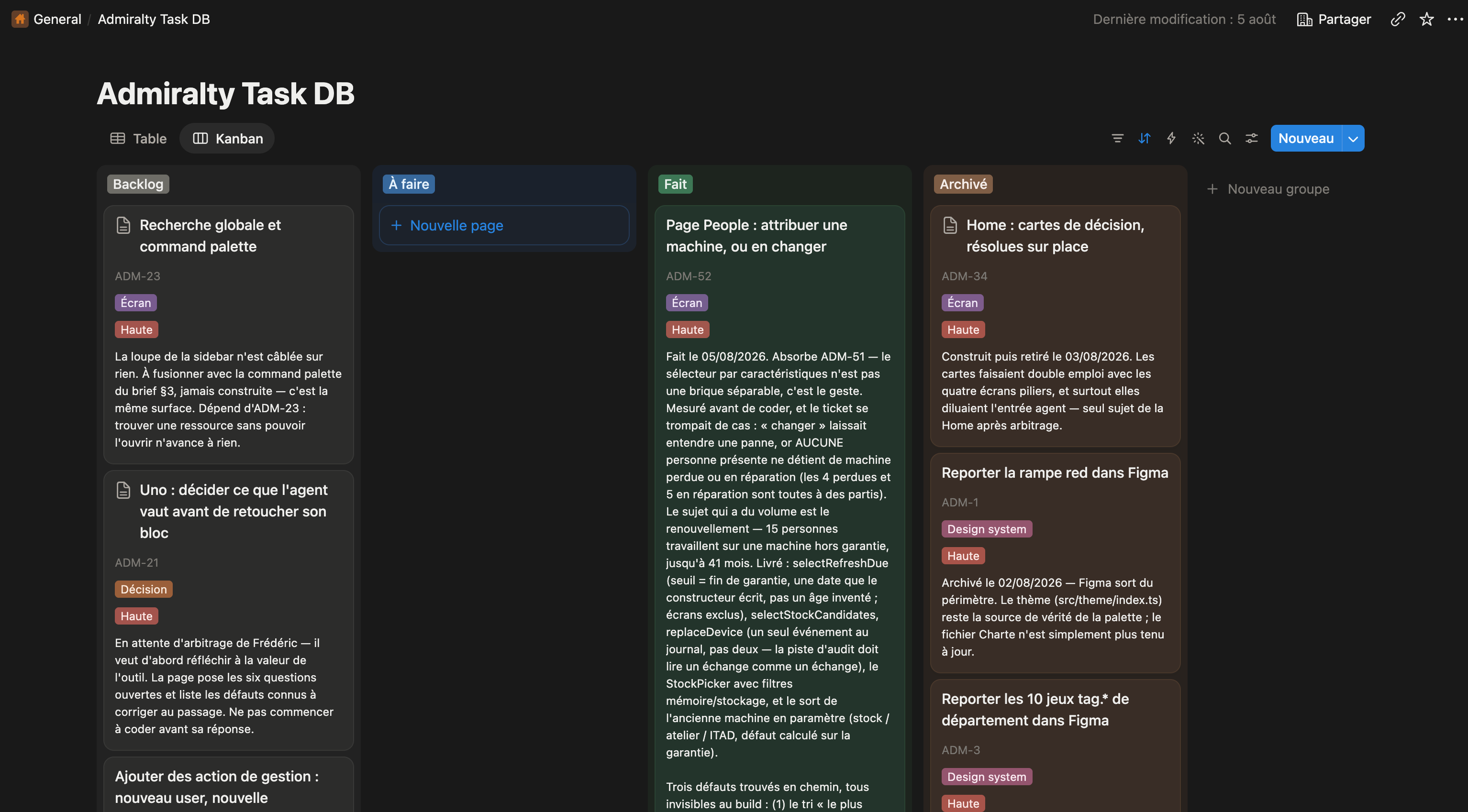Click the Partager button
This screenshot has width=1468, height=812.
(1334, 19)
